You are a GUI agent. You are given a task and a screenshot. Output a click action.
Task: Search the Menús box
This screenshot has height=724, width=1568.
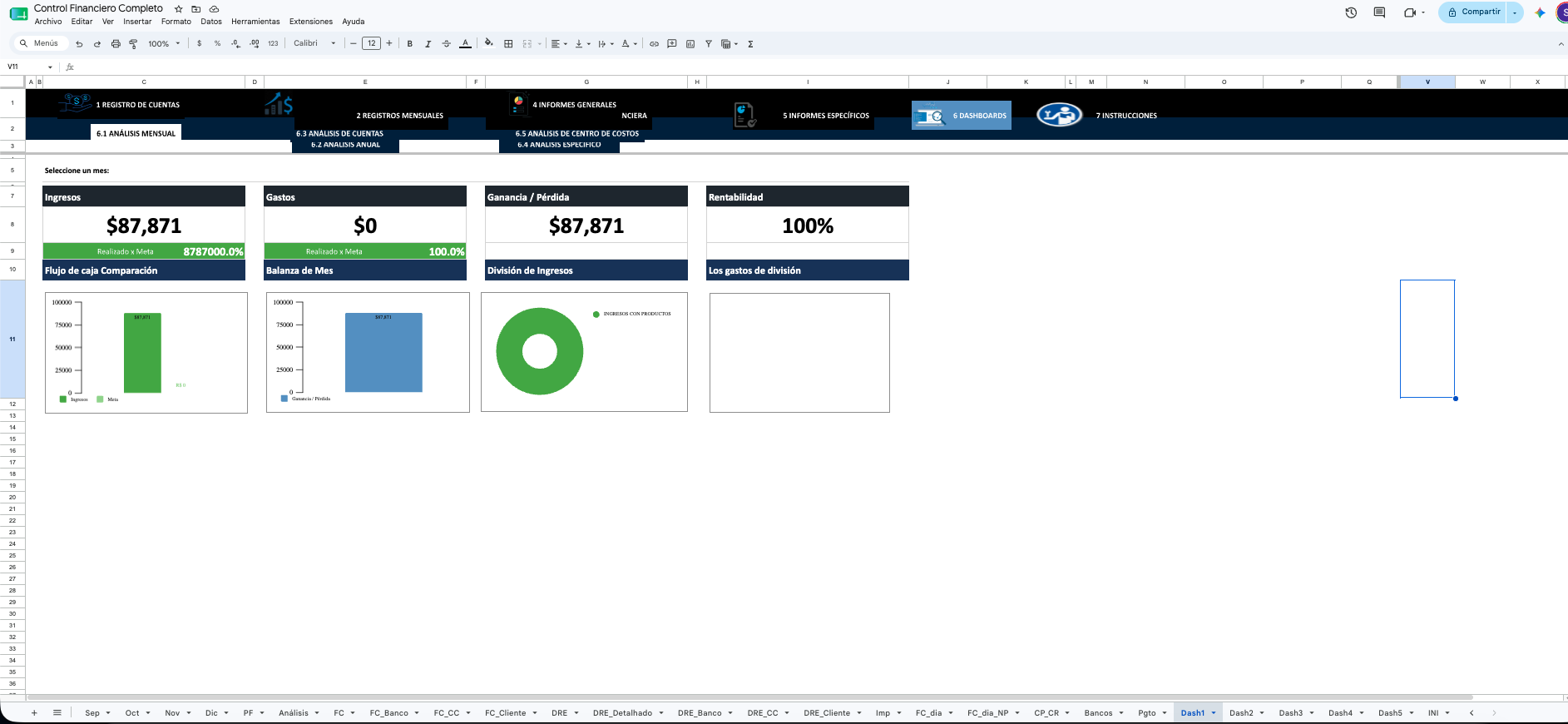39,43
